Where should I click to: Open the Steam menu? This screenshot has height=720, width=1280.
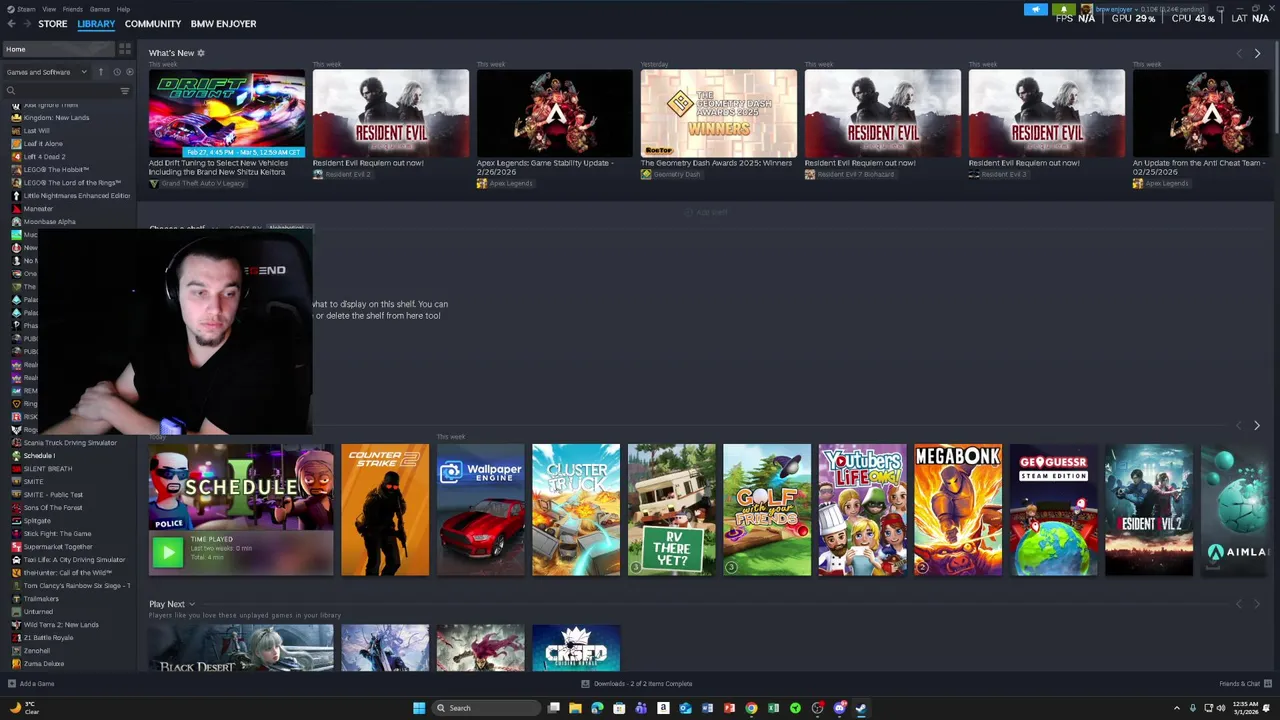pyautogui.click(x=25, y=9)
